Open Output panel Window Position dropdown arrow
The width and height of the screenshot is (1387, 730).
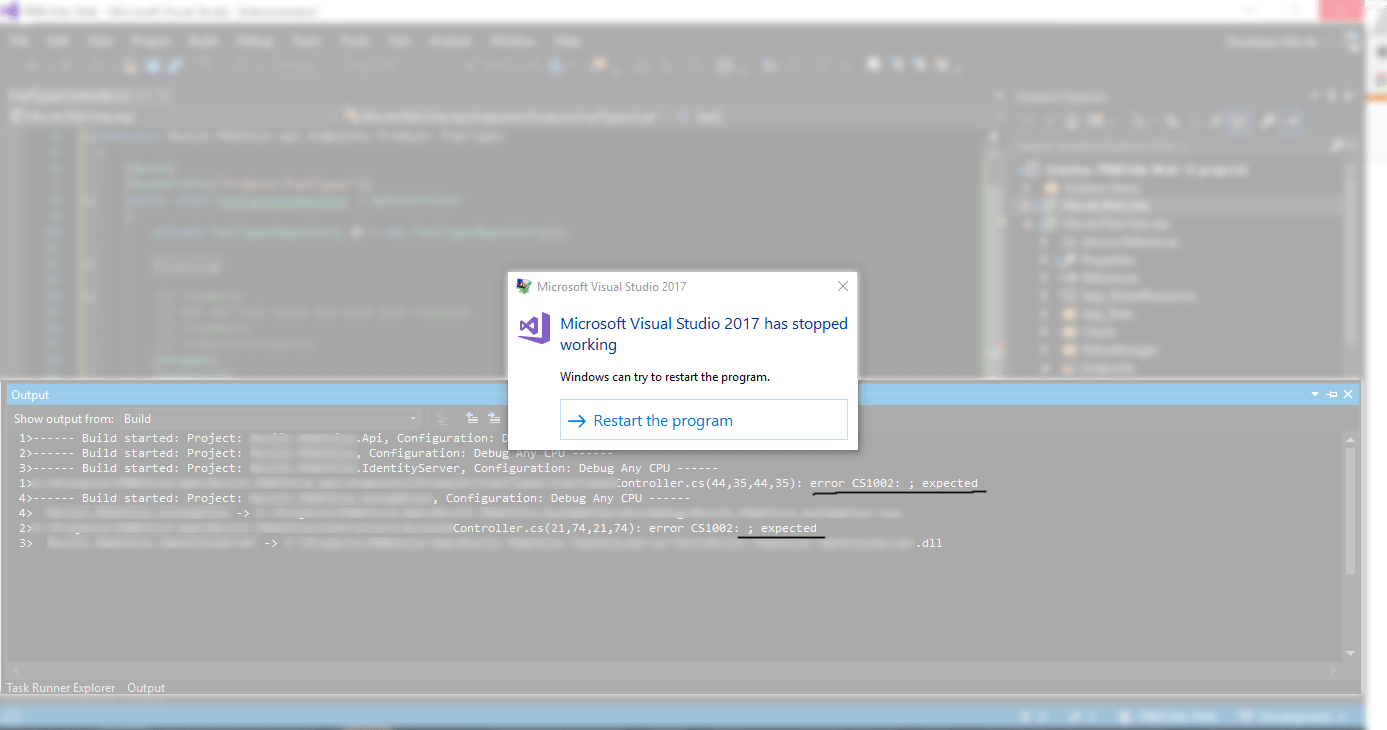coord(1315,395)
